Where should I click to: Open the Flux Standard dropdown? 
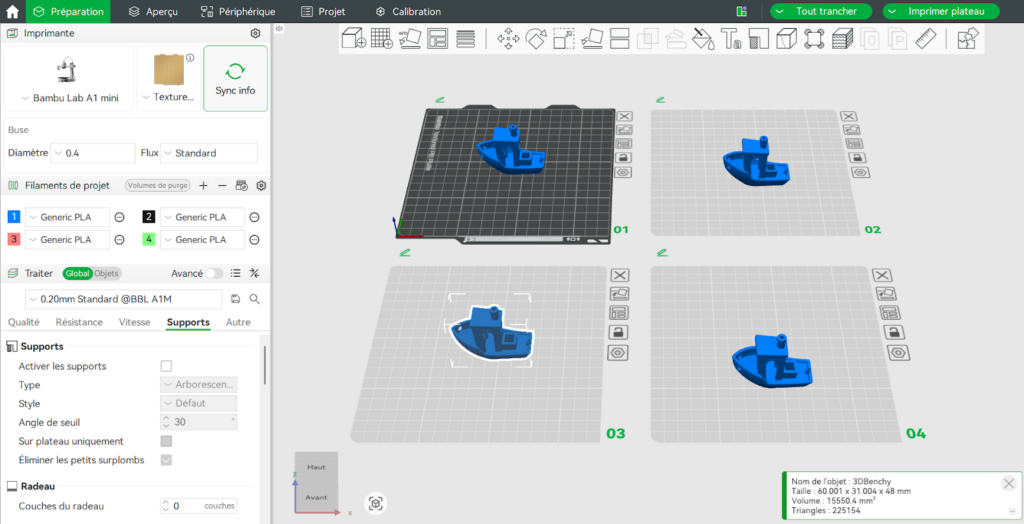click(209, 154)
